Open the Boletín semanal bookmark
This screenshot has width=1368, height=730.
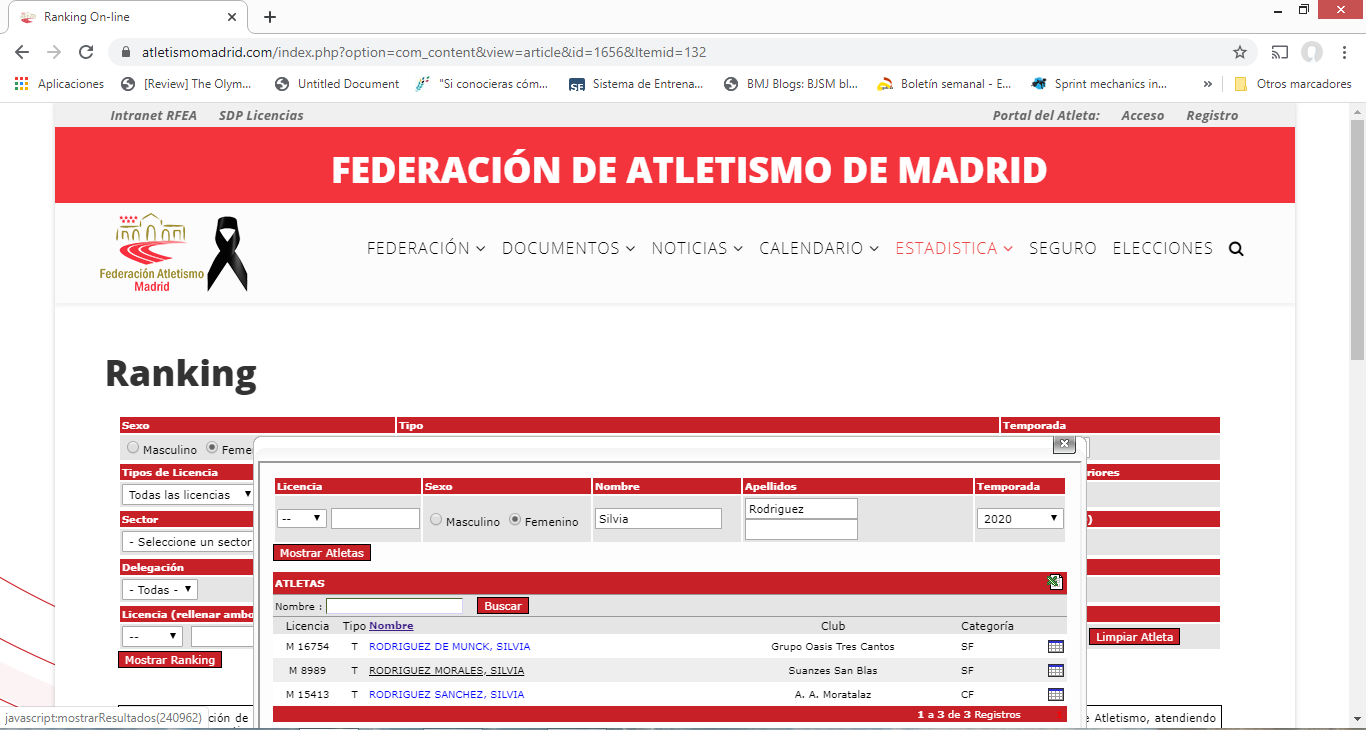click(944, 84)
